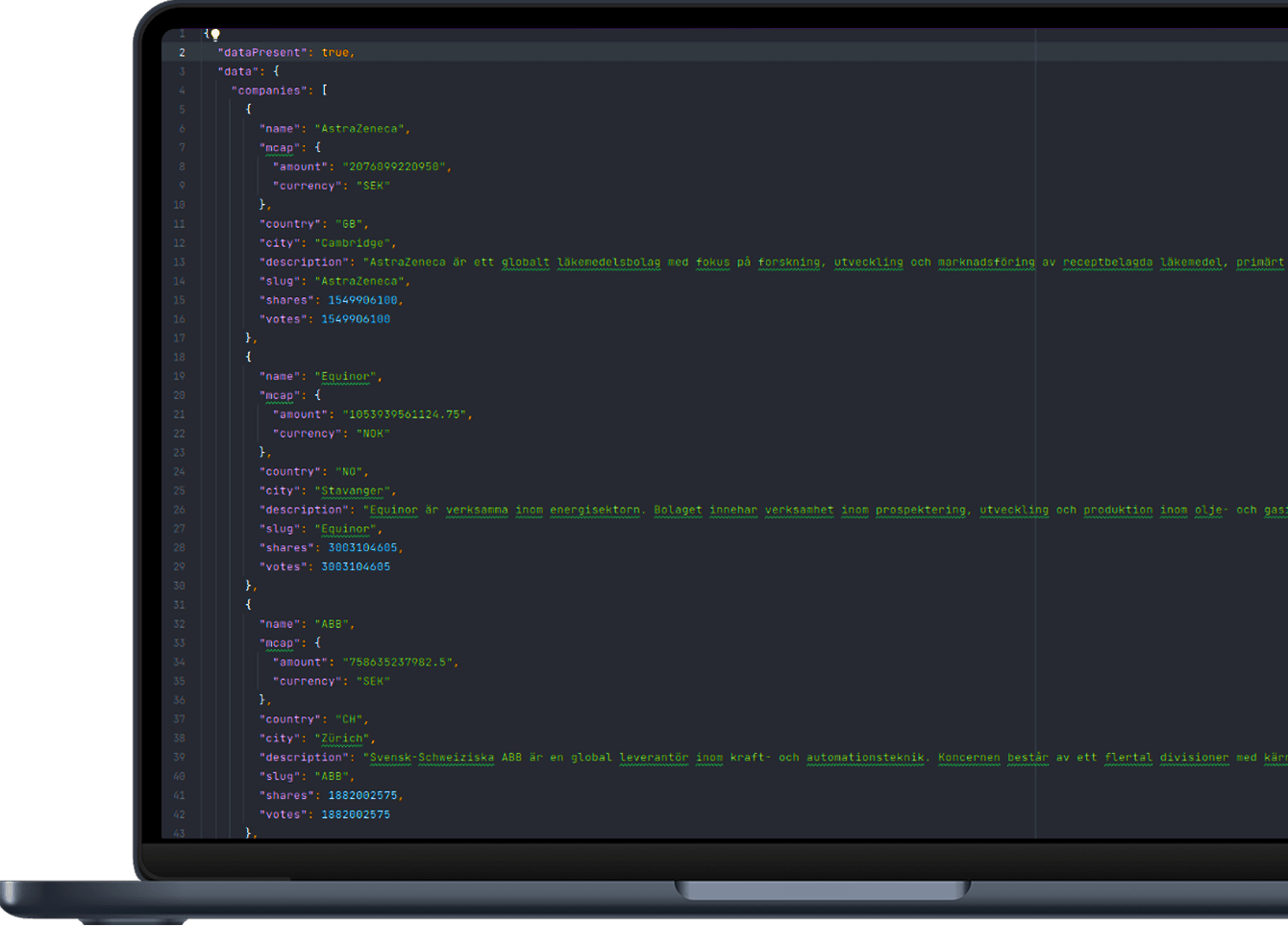Image resolution: width=1288 pixels, height=927 pixels.
Task: Click line number 36 in the gutter
Action: pyautogui.click(x=179, y=700)
